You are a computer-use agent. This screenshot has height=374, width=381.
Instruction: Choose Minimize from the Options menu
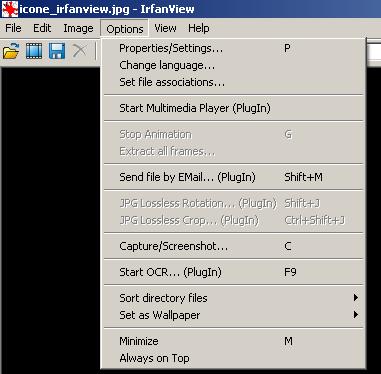[x=233, y=341]
